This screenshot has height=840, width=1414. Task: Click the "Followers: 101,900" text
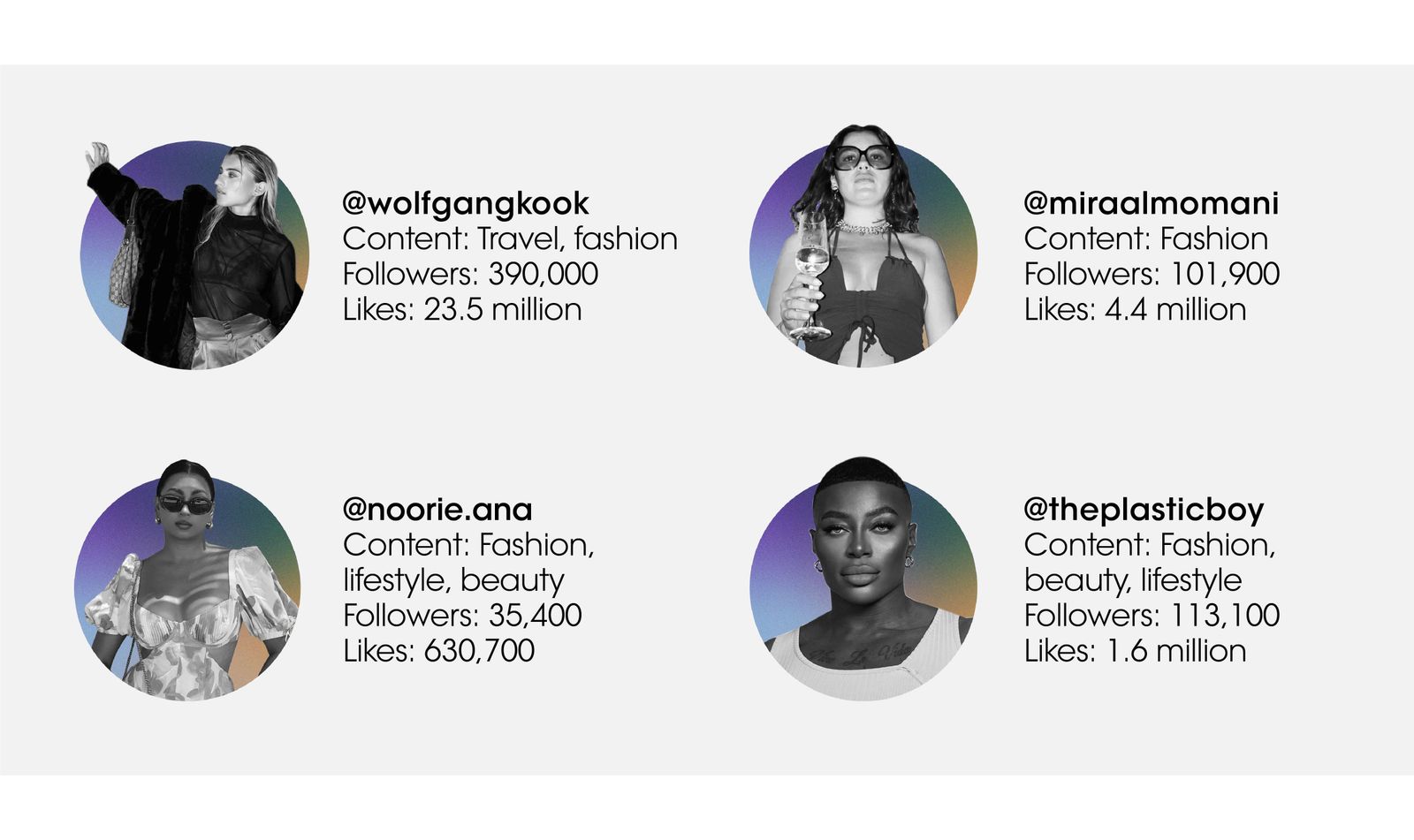pos(1152,275)
